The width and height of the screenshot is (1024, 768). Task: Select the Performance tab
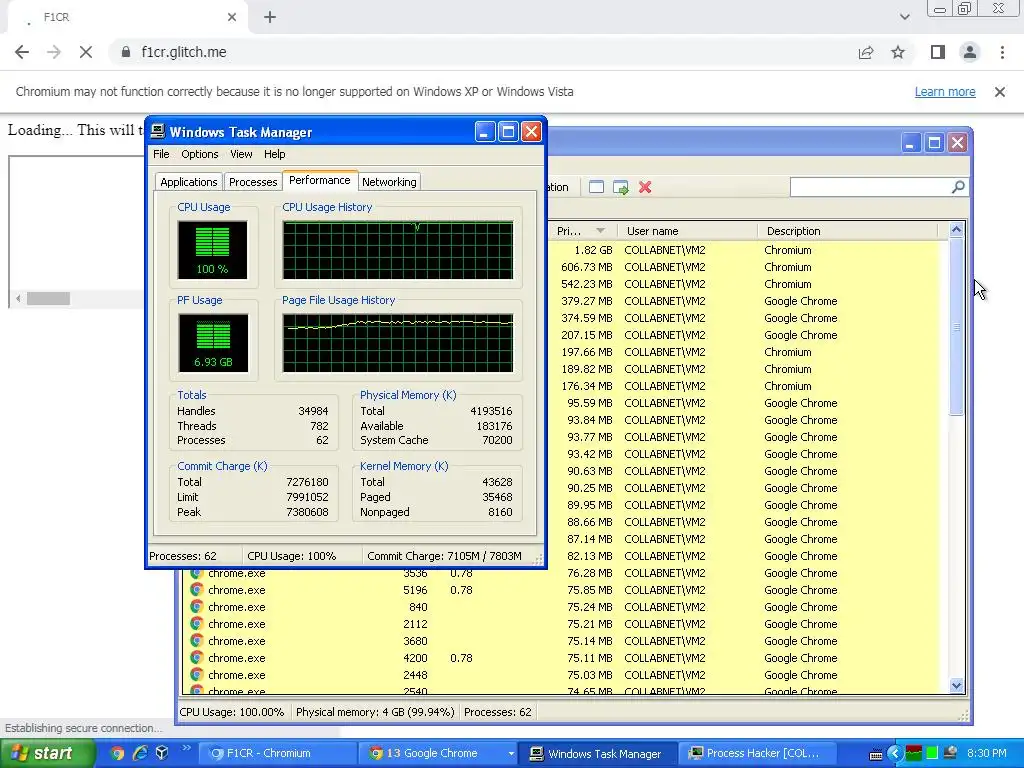coord(319,180)
